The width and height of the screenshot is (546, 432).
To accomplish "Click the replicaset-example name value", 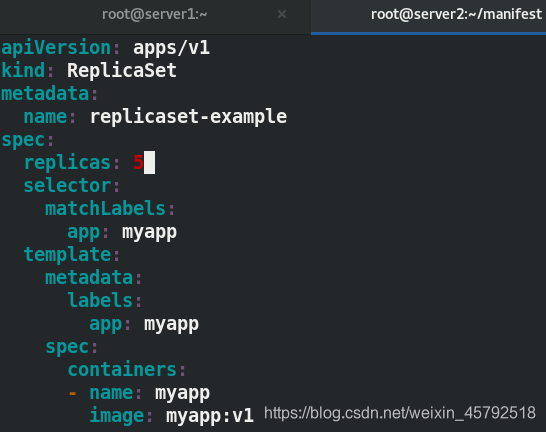I will 188,116.
